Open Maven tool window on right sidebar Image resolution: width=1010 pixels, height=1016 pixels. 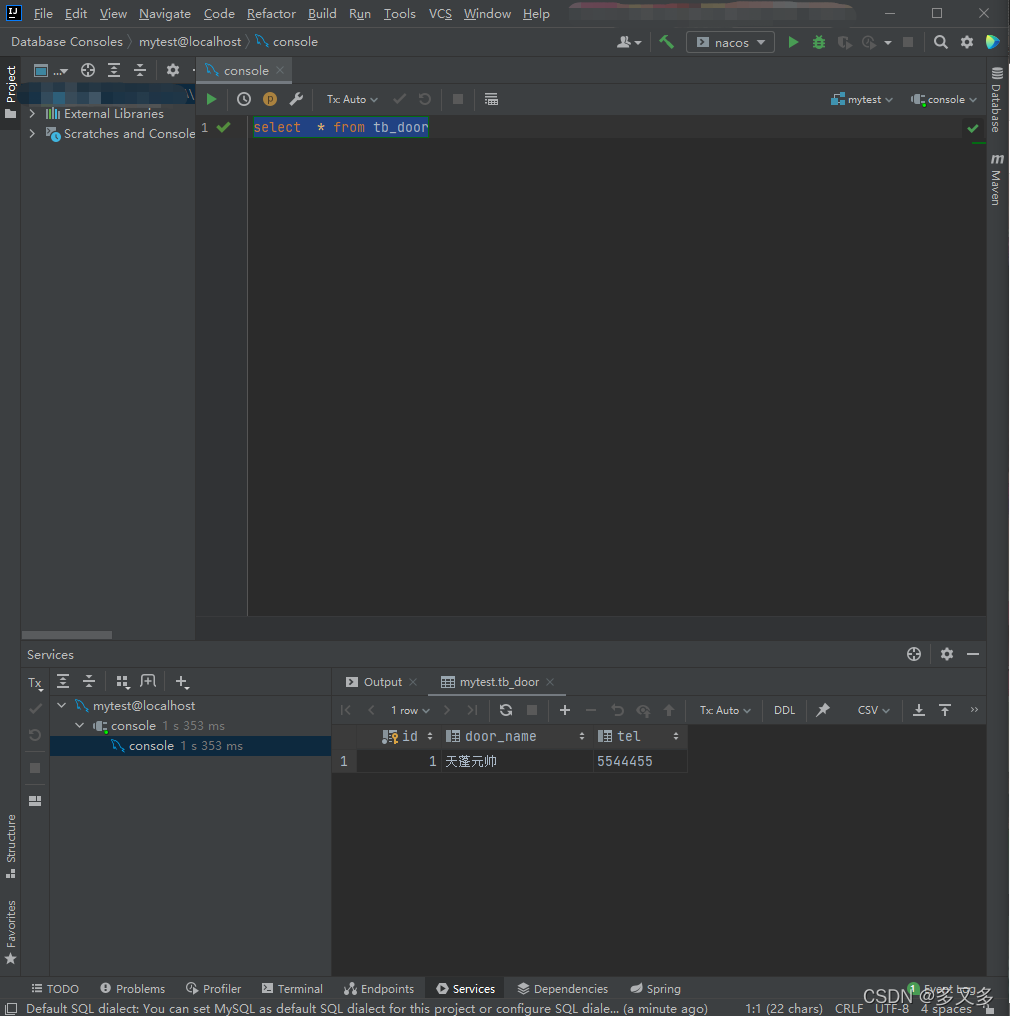(997, 179)
